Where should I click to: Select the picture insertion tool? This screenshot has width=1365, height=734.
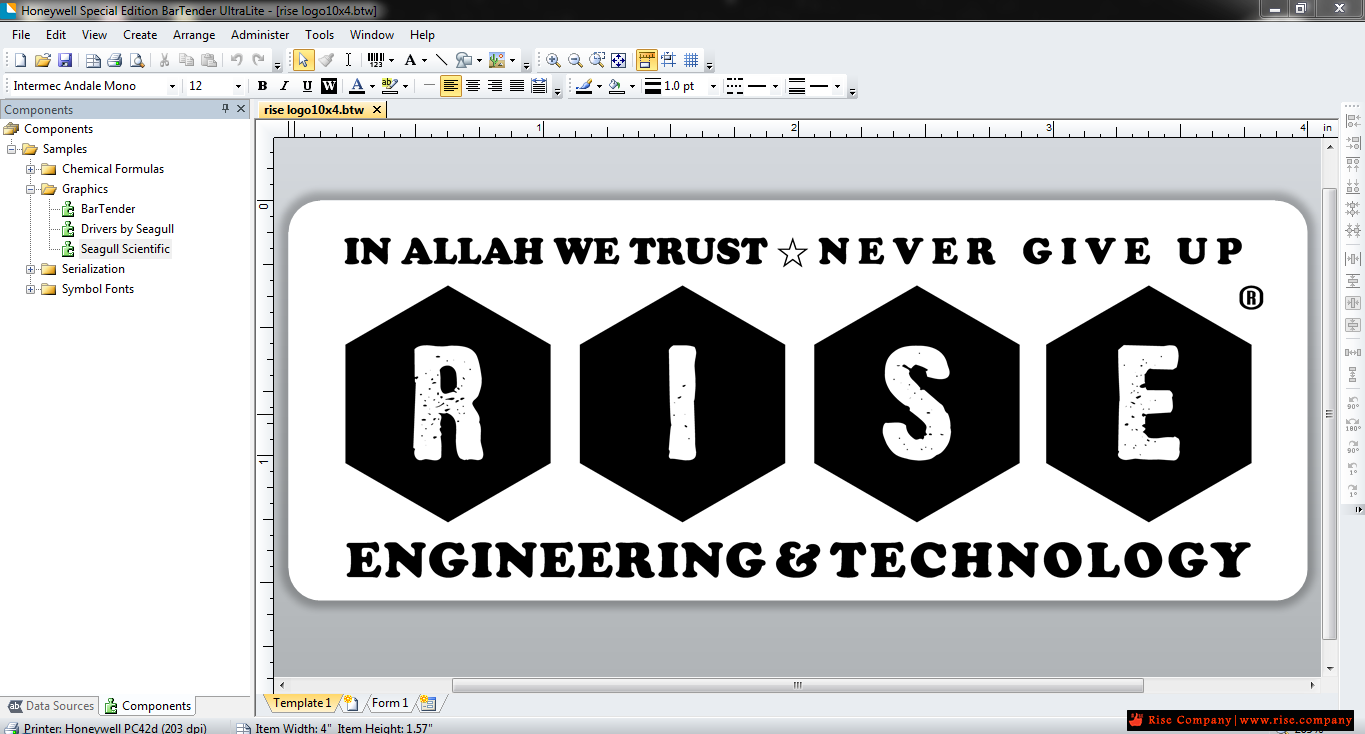(497, 61)
